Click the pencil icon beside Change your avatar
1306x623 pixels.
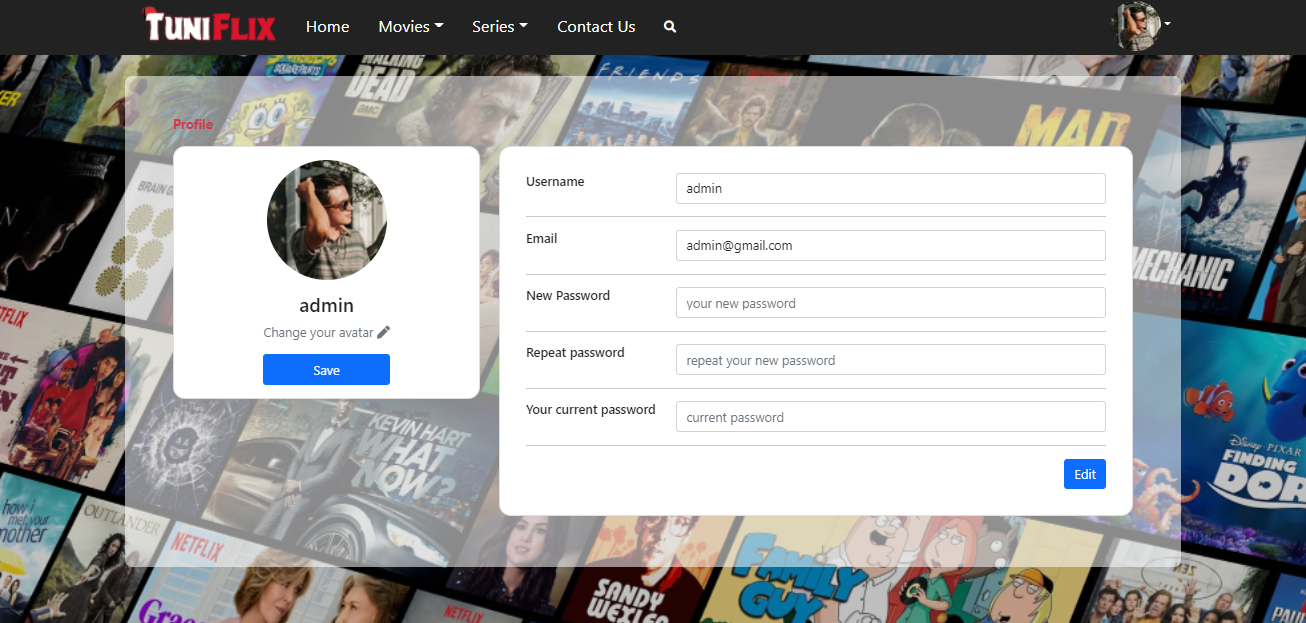point(384,332)
